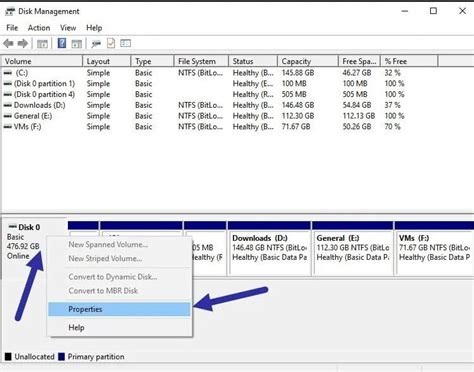Click the drive icon beside Downloads (D:)
This screenshot has width=474, height=372.
[x=8, y=105]
